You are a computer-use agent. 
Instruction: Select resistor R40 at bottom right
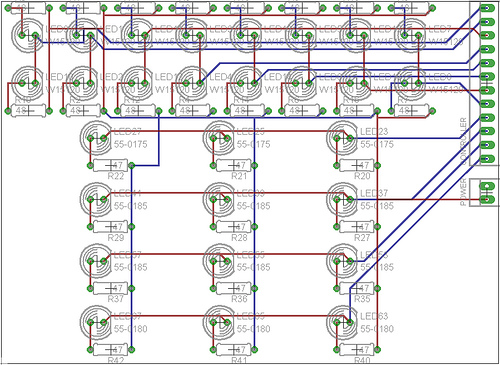[357, 349]
